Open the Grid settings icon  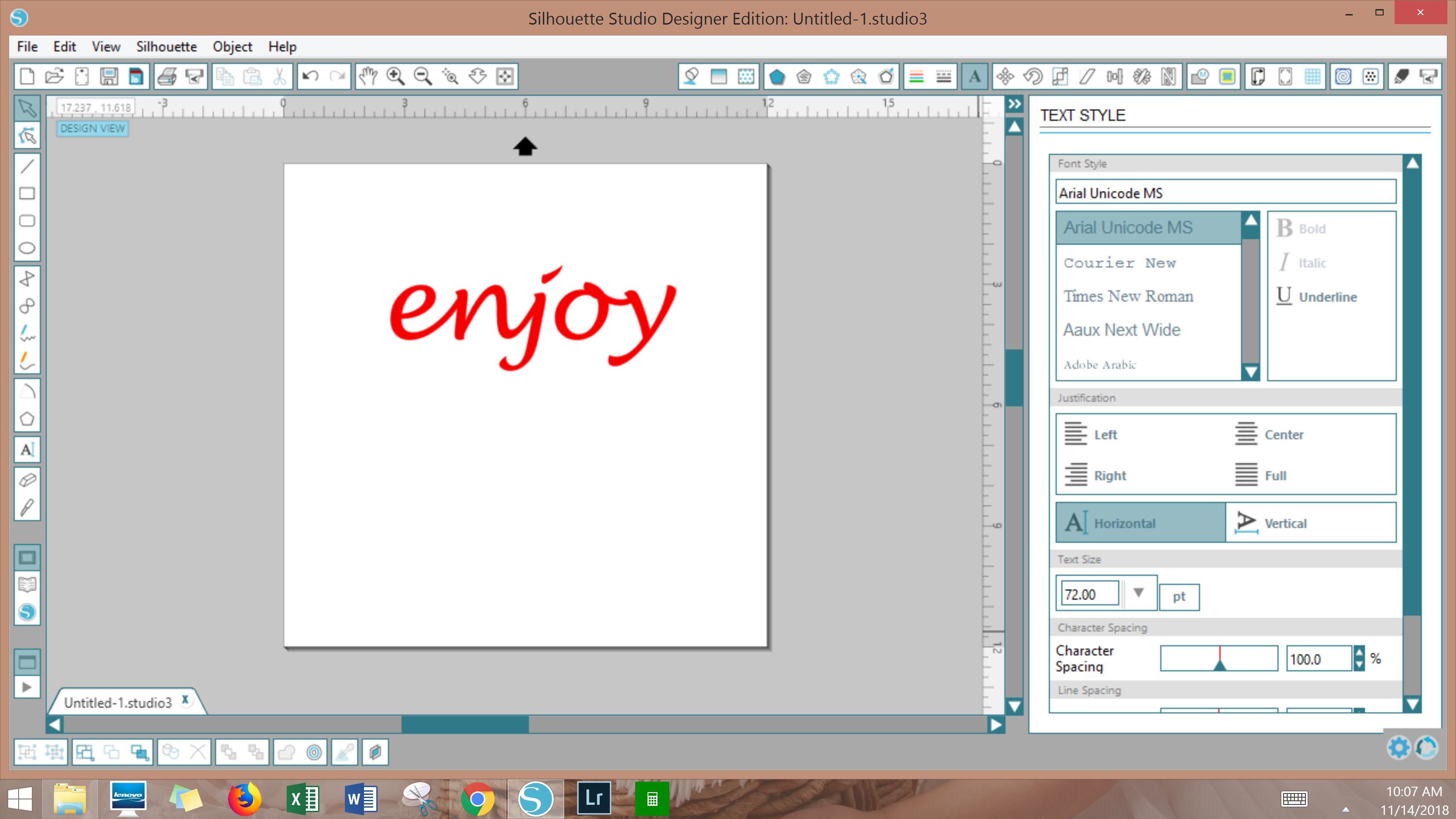pos(1312,76)
